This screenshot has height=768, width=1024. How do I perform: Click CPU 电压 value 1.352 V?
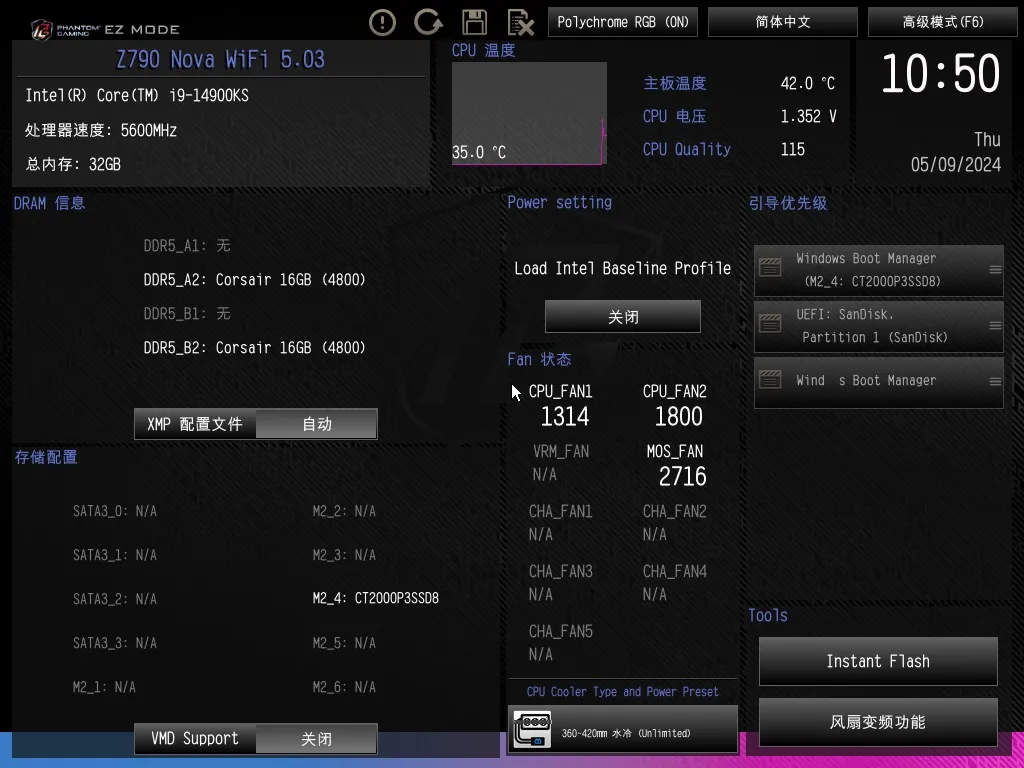pyautogui.click(x=808, y=116)
